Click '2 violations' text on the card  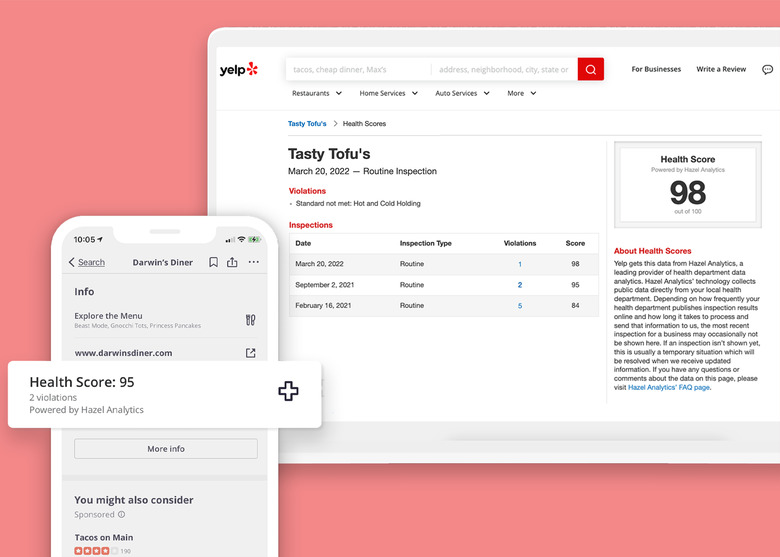pos(53,397)
